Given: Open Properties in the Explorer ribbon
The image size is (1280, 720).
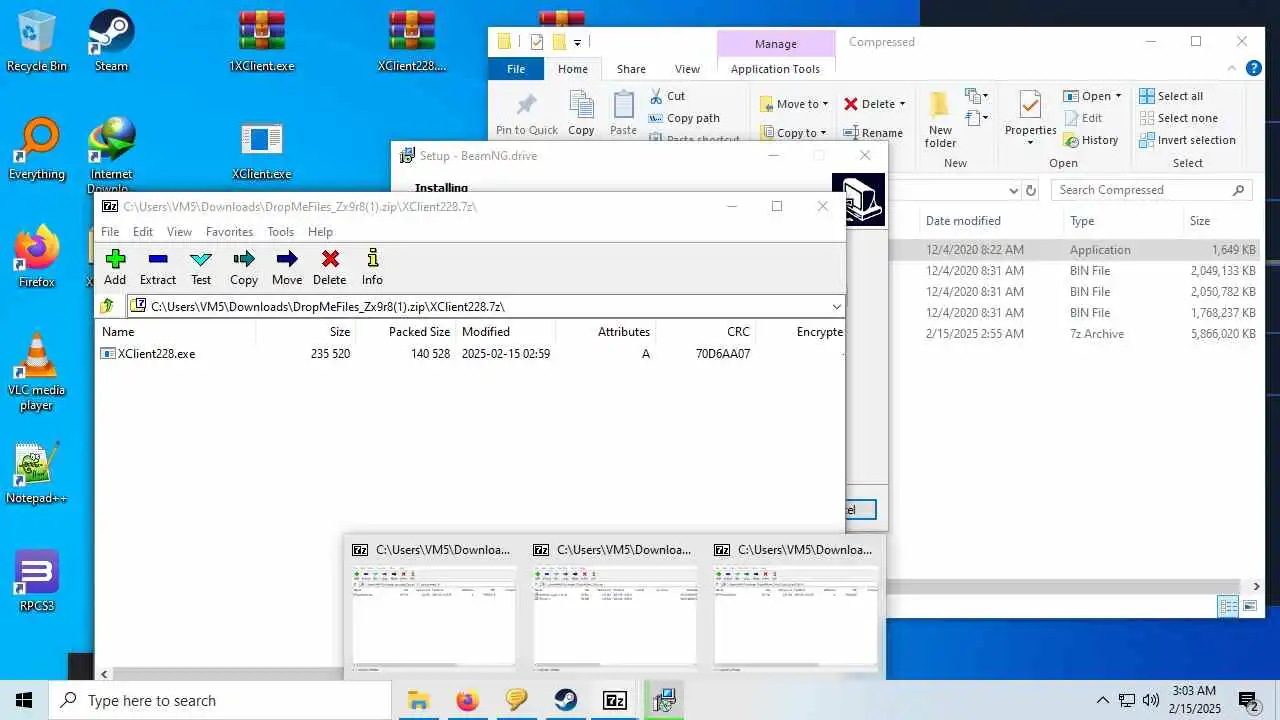Looking at the screenshot, I should point(1031,118).
